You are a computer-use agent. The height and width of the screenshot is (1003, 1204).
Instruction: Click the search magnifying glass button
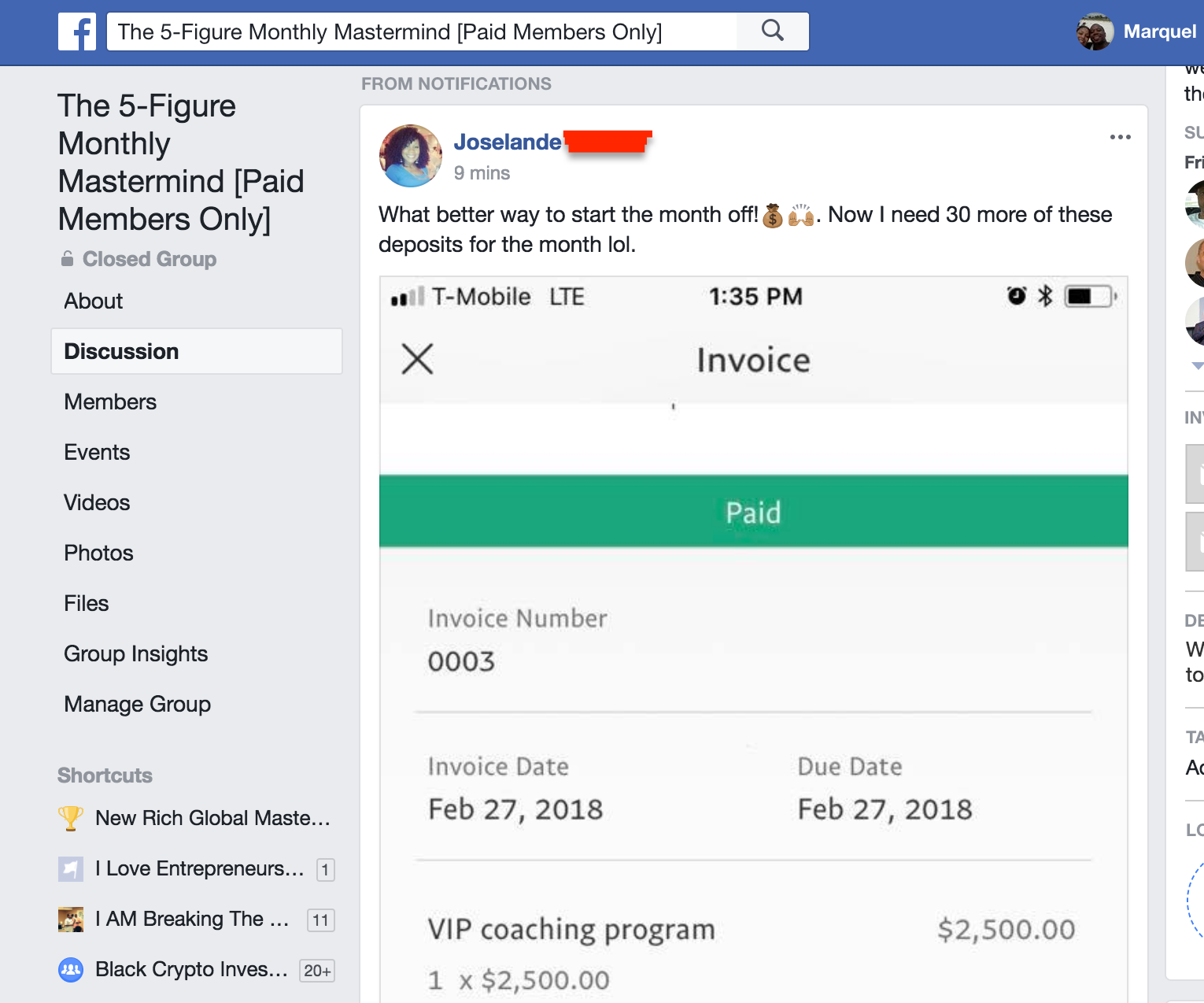pyautogui.click(x=773, y=31)
